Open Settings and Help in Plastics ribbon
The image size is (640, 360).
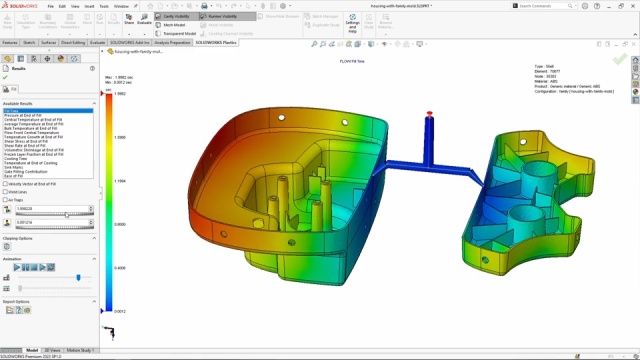click(352, 23)
